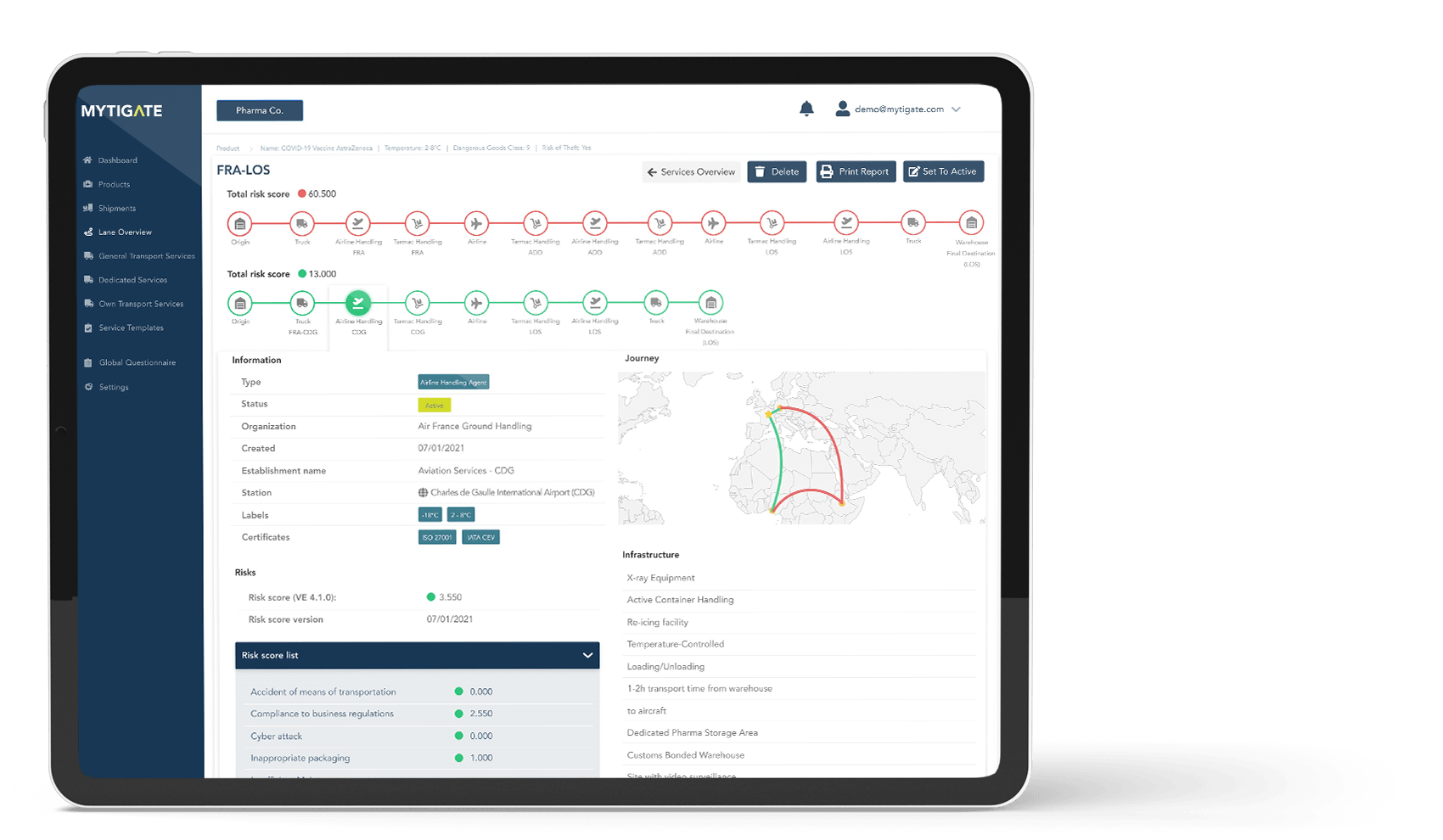
Task: Go back to Services Overview
Action: click(x=691, y=171)
